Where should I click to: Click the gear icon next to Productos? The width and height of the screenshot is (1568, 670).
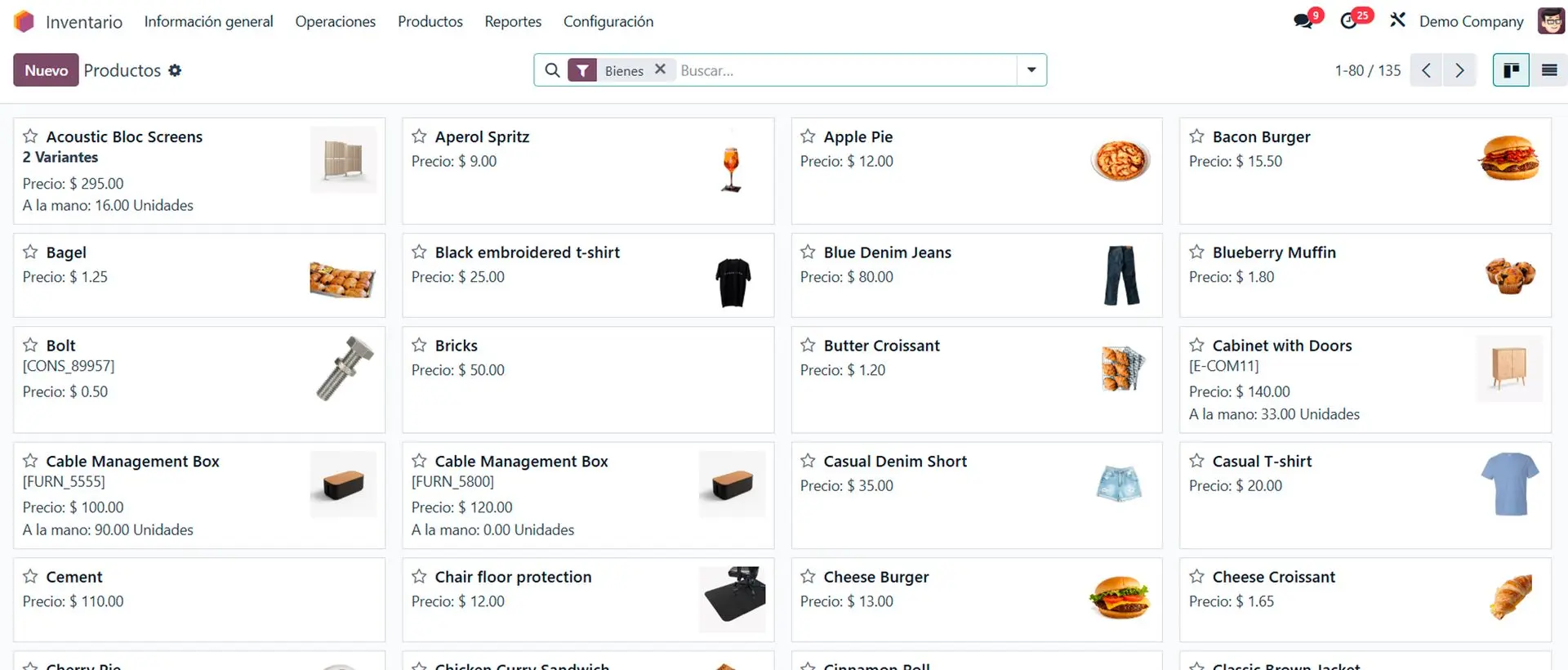(x=175, y=70)
